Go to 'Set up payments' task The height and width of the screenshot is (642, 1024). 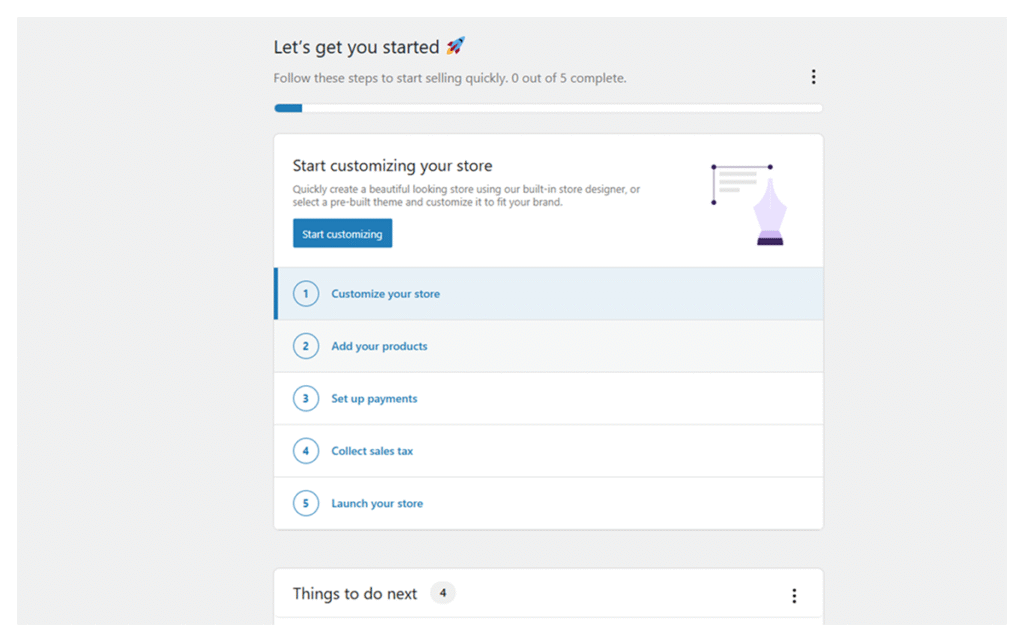[374, 398]
